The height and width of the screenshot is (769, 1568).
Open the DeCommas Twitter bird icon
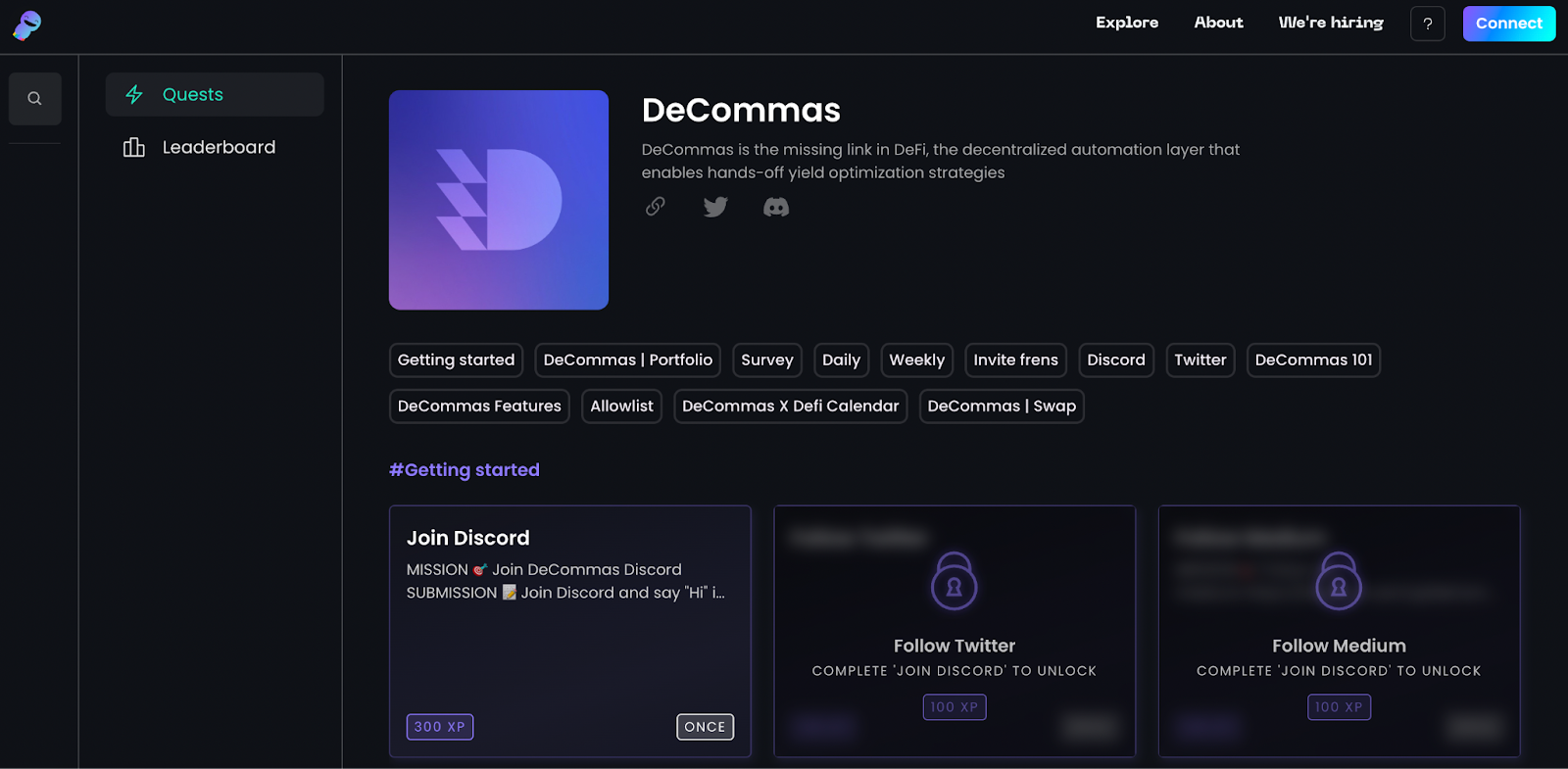(x=715, y=207)
